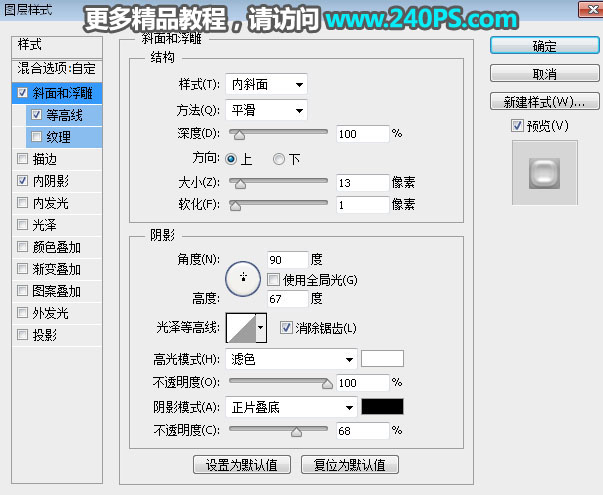
Task: Click the 新建样式(W)... button
Action: pos(545,102)
